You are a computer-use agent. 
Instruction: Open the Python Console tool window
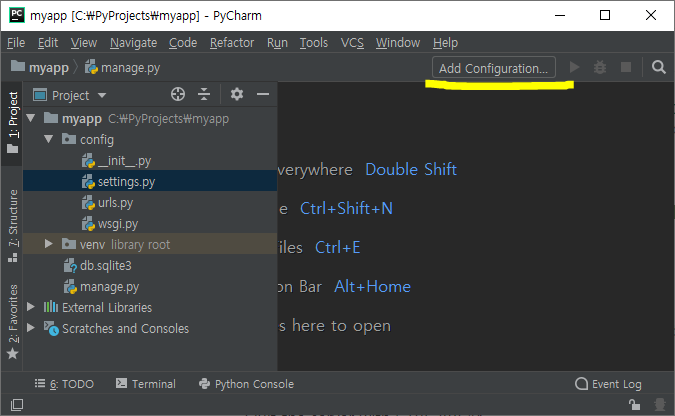tap(246, 384)
